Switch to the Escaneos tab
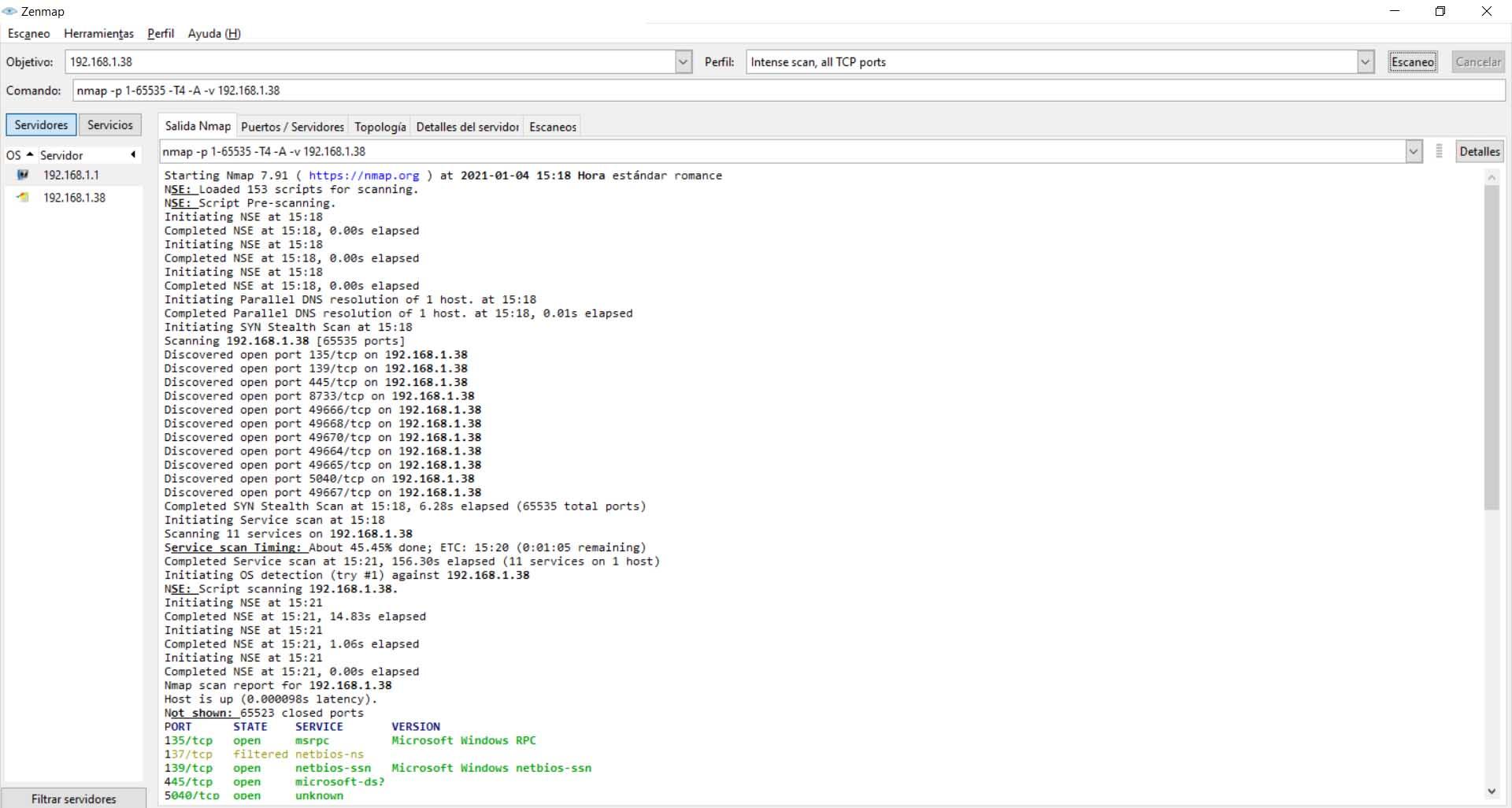The width and height of the screenshot is (1512, 808). pyautogui.click(x=553, y=127)
